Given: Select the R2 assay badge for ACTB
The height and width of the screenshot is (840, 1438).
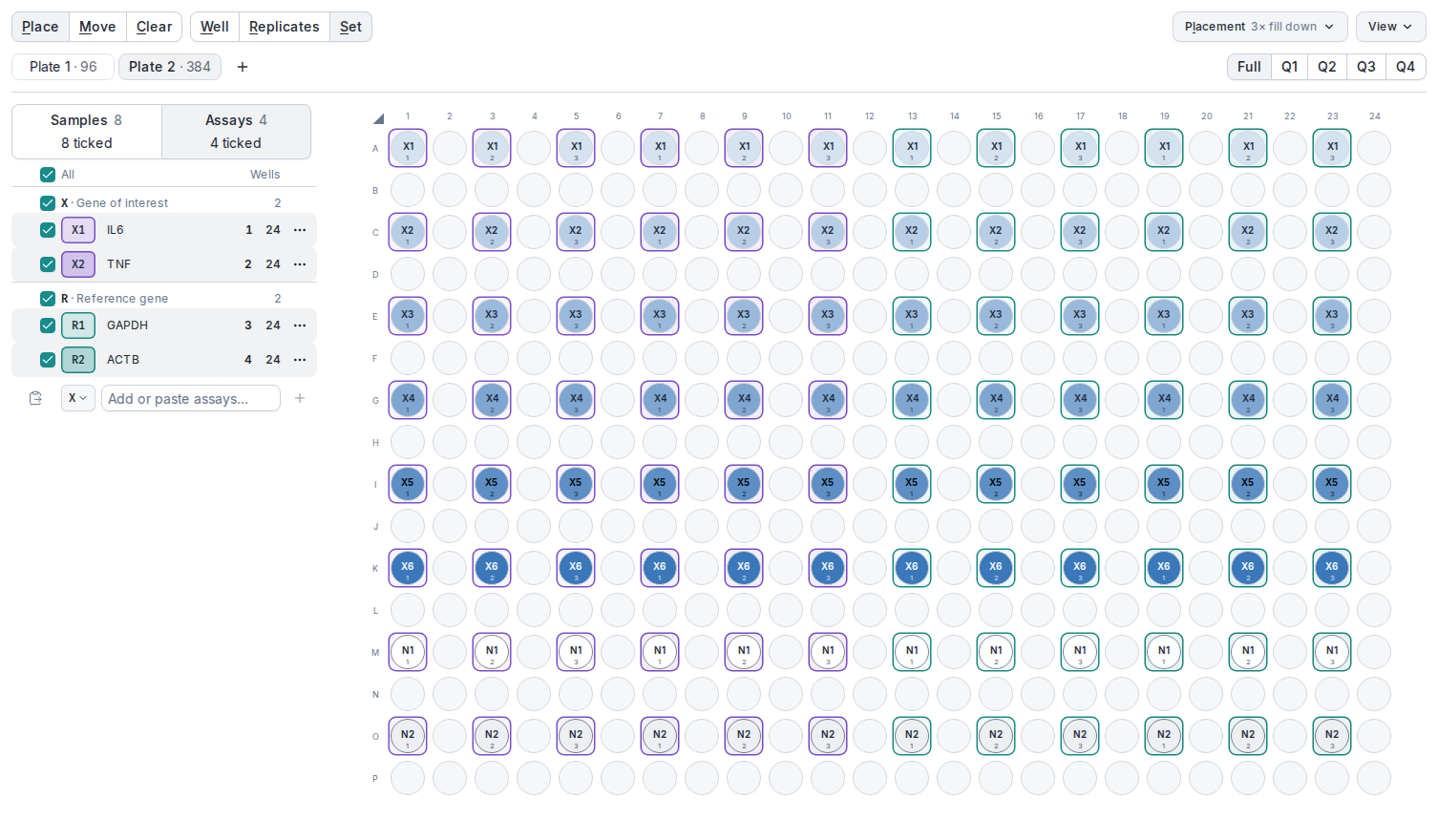Looking at the screenshot, I should tap(78, 360).
